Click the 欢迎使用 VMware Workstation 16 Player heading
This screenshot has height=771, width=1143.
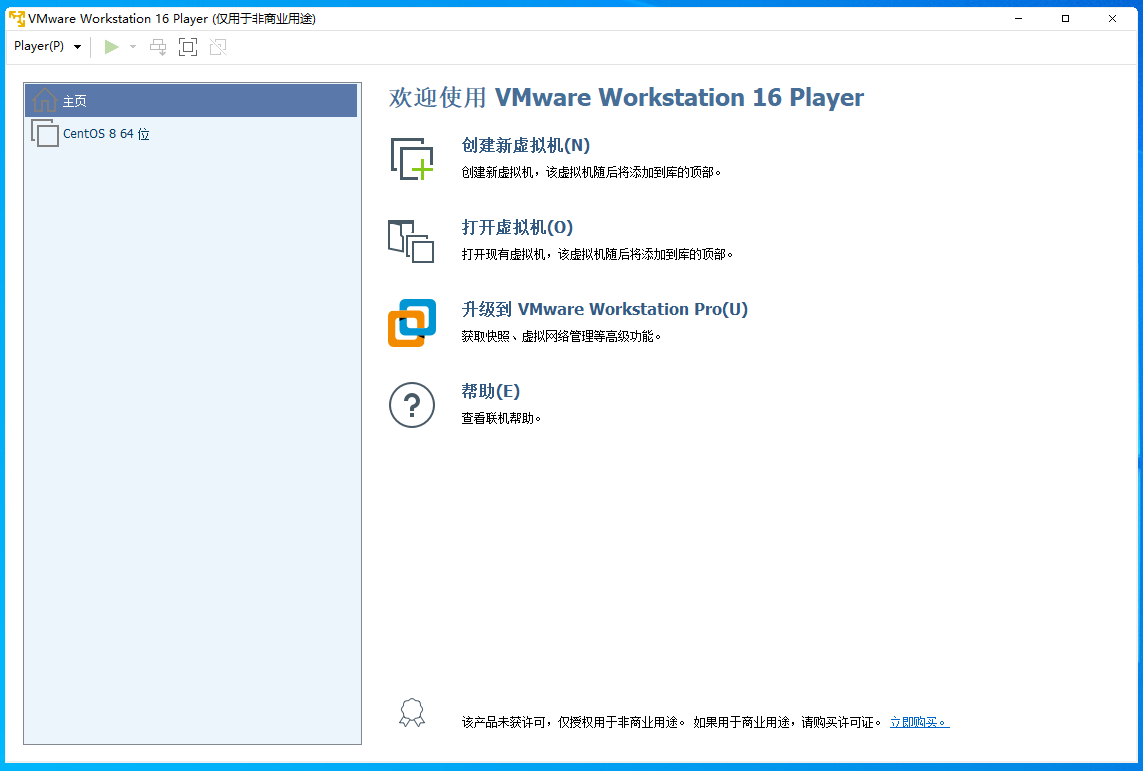point(626,98)
